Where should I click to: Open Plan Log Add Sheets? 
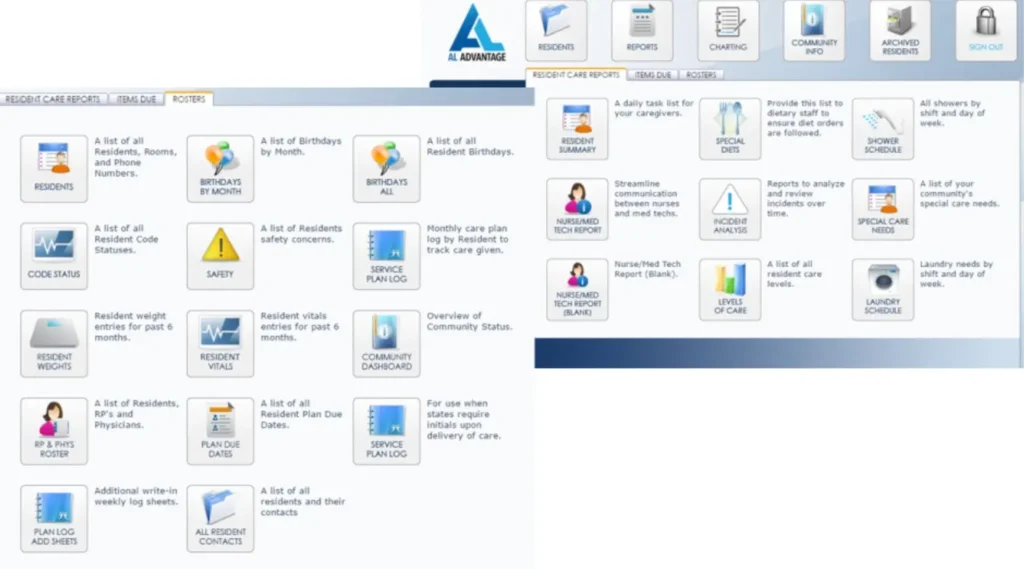(x=54, y=519)
